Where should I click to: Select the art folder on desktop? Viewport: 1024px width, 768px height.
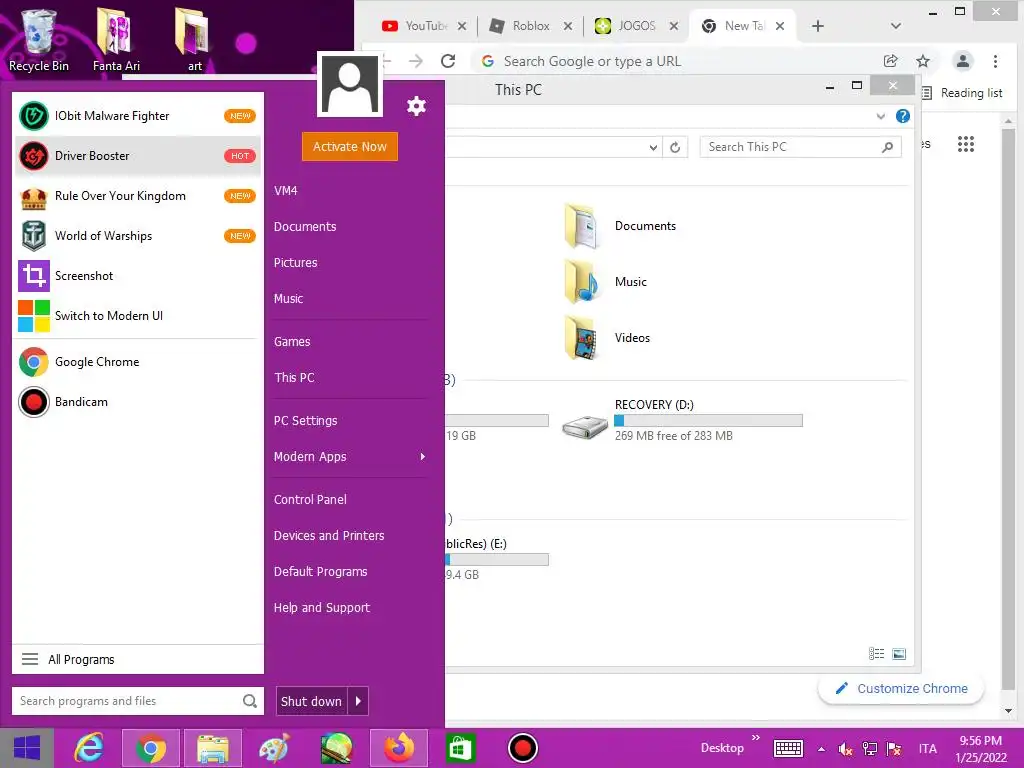193,39
